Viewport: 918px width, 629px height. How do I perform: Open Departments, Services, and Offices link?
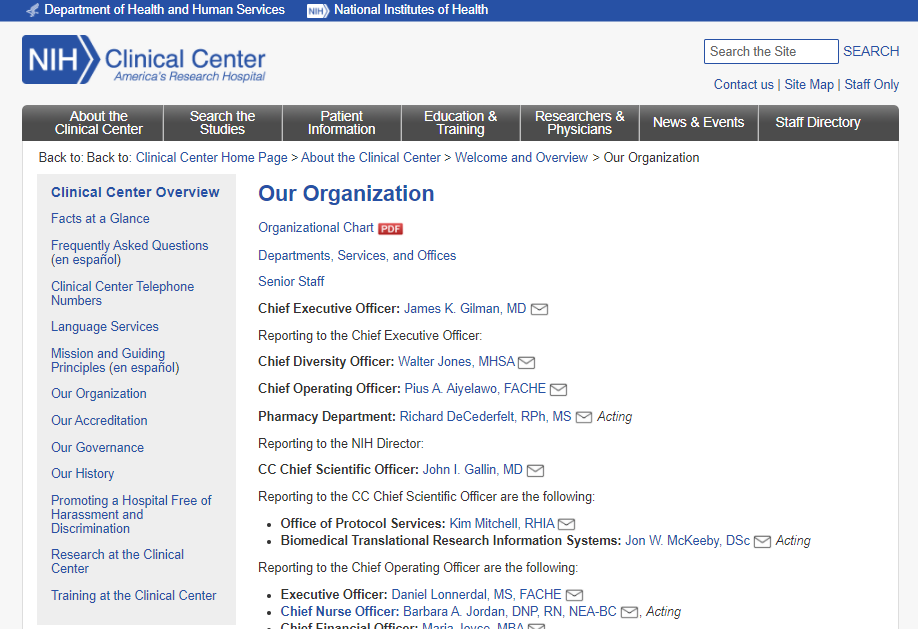click(x=357, y=255)
